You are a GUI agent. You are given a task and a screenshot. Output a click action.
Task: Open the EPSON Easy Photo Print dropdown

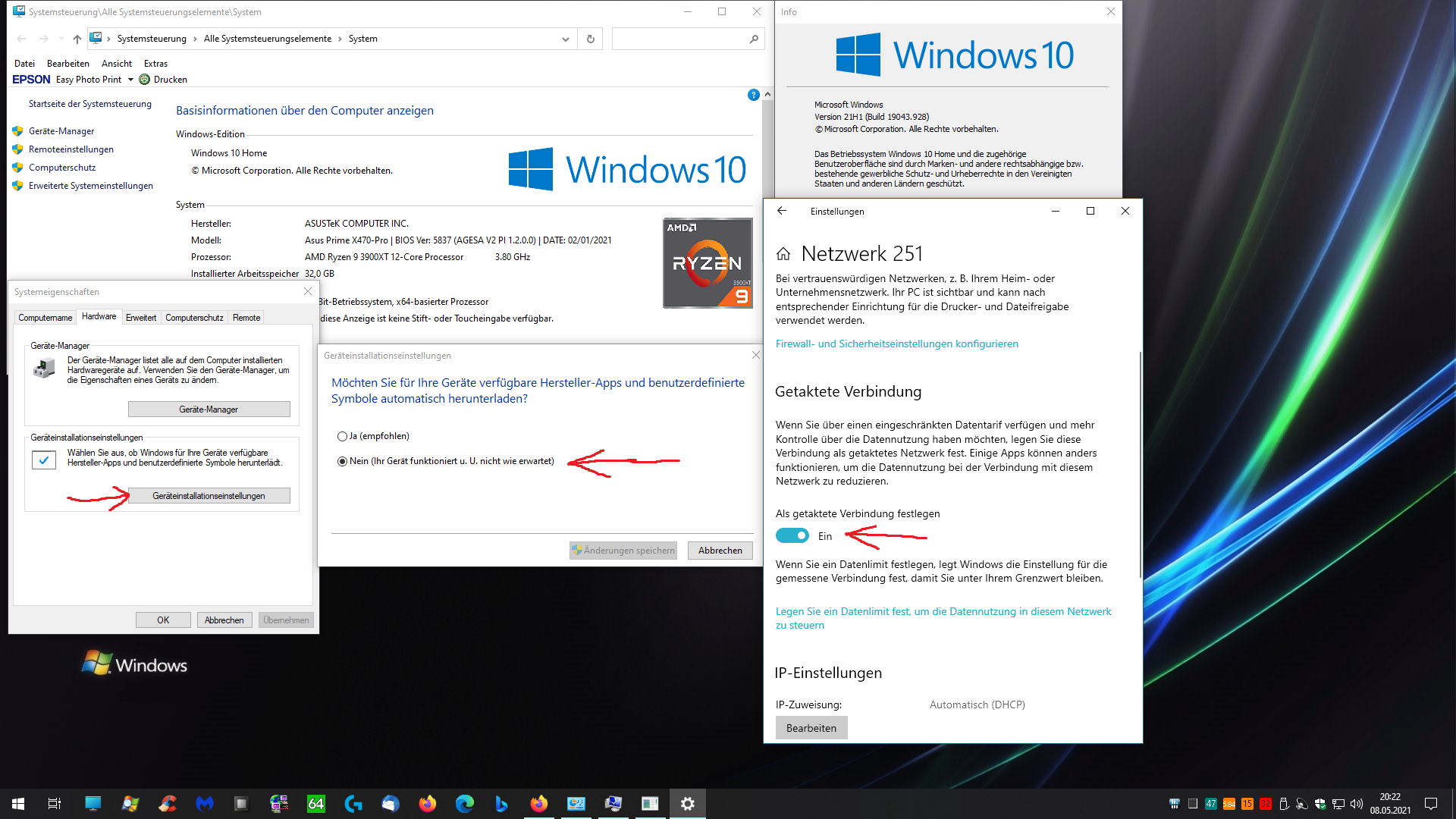pos(130,80)
